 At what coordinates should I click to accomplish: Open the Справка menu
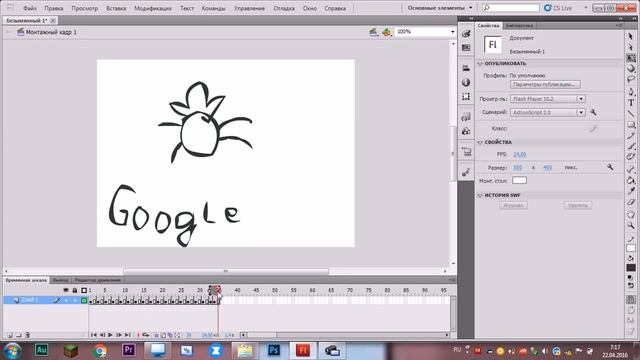(335, 8)
